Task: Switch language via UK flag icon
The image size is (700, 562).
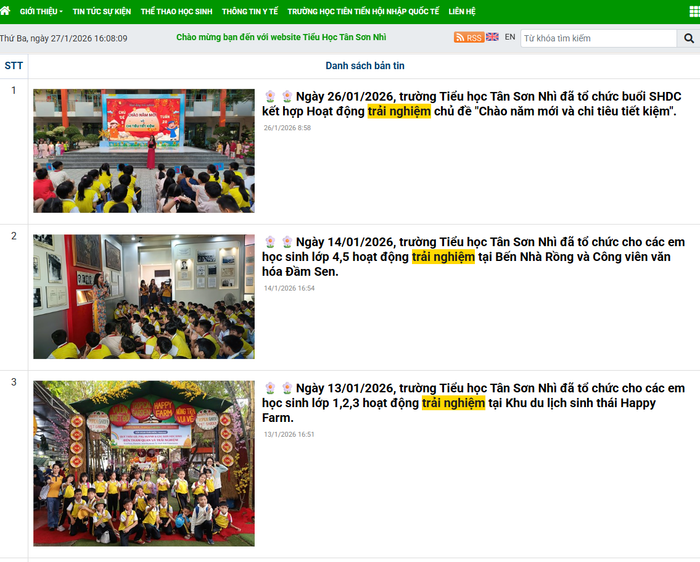Action: pyautogui.click(x=492, y=37)
